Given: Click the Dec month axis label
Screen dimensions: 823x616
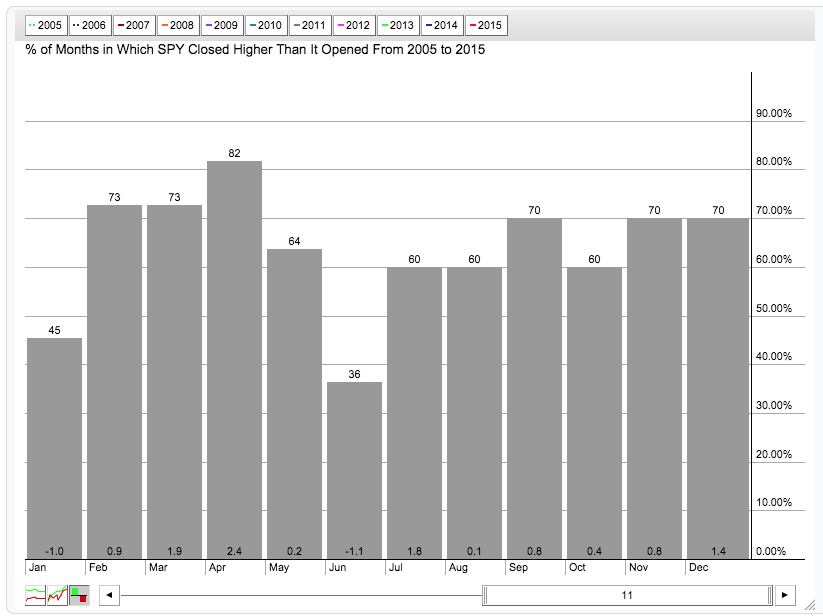Looking at the screenshot, I should click(x=699, y=567).
